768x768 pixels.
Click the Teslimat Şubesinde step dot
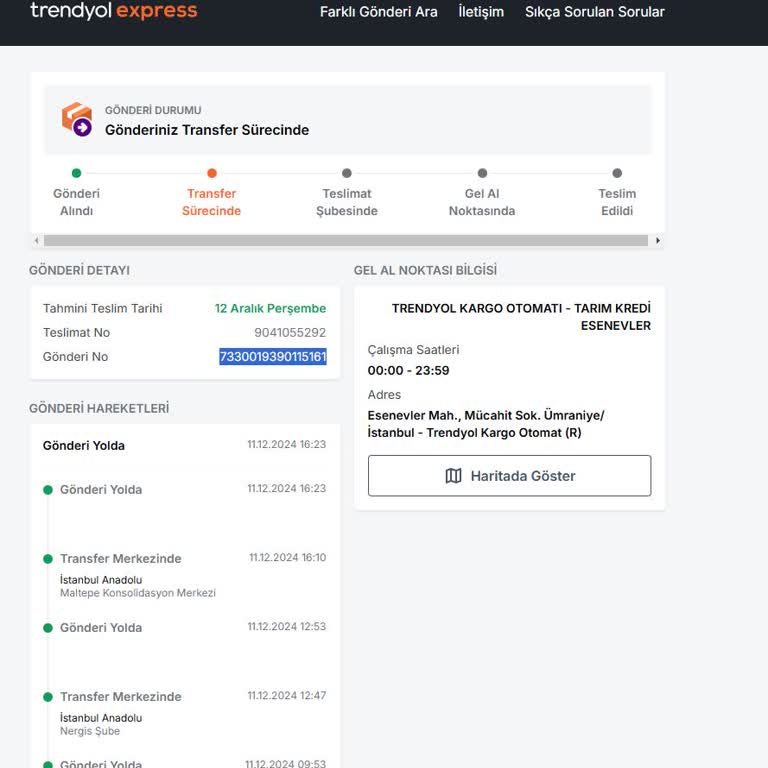[x=347, y=173]
